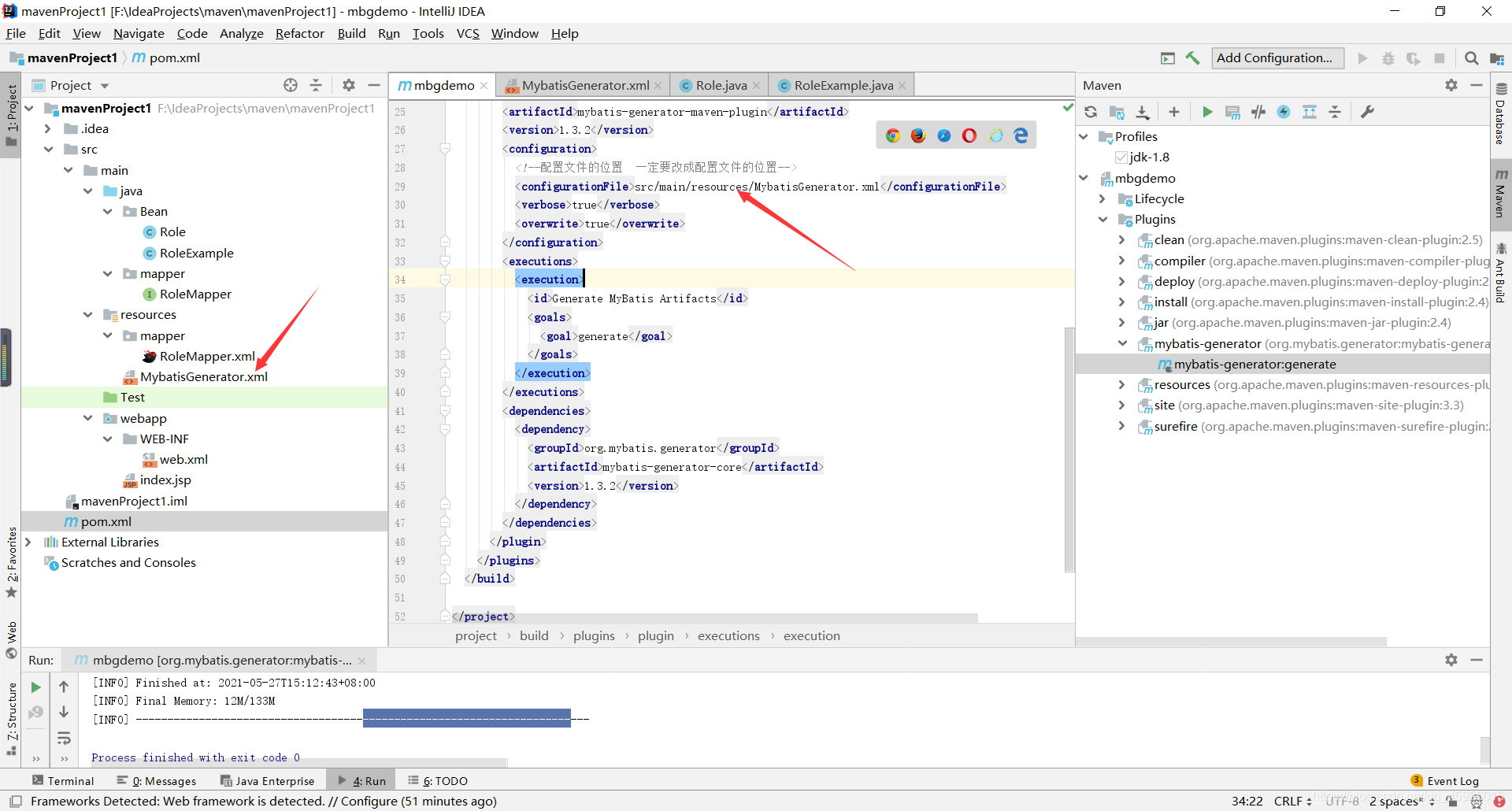Rerun the Maven run configuration
The width and height of the screenshot is (1512, 811).
click(35, 687)
